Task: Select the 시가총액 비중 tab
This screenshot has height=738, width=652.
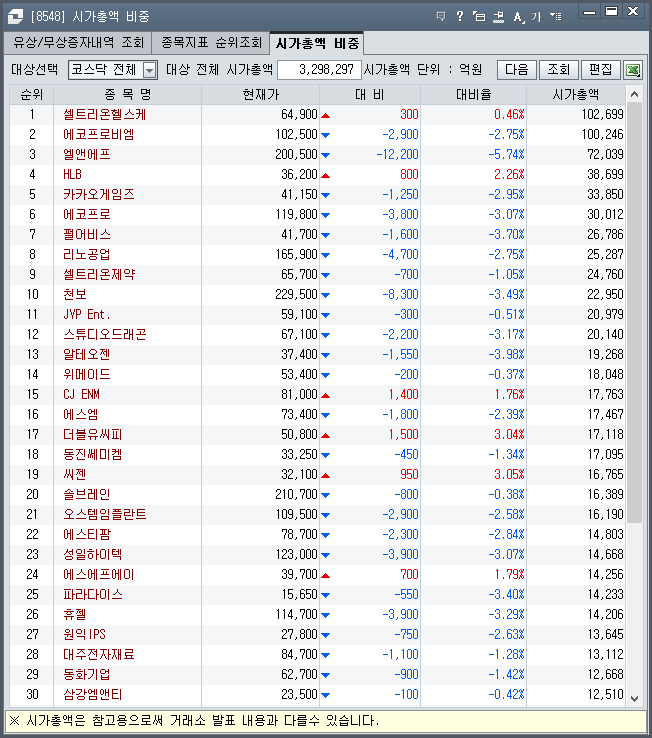Action: (317, 44)
